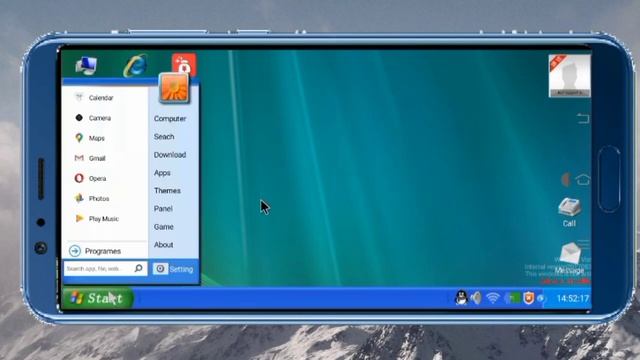Click the magnifier search icon

point(138,268)
